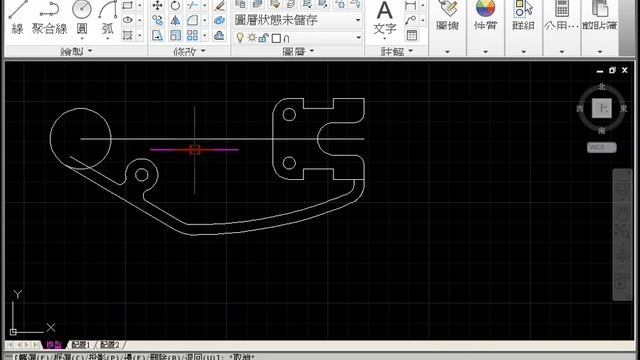The width and height of the screenshot is (640, 360).
Task: Switch to the Model (模型) tab
Action: (53, 345)
